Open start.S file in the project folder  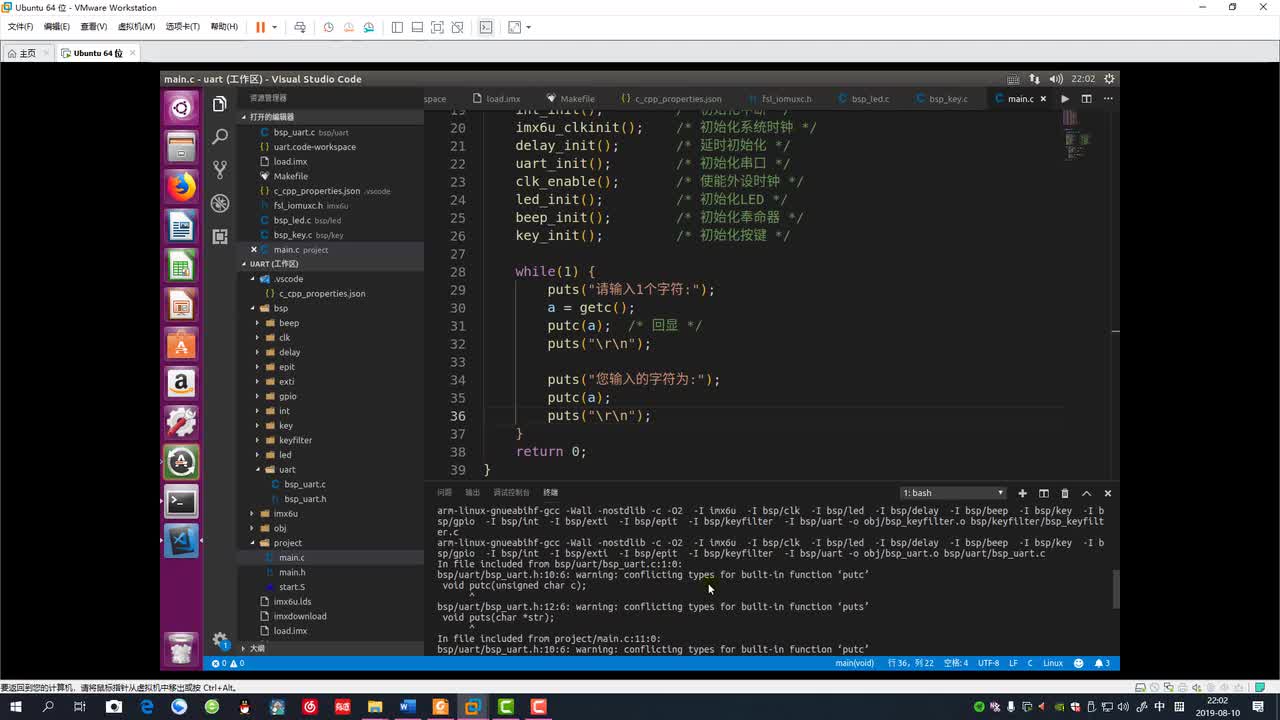click(x=292, y=587)
